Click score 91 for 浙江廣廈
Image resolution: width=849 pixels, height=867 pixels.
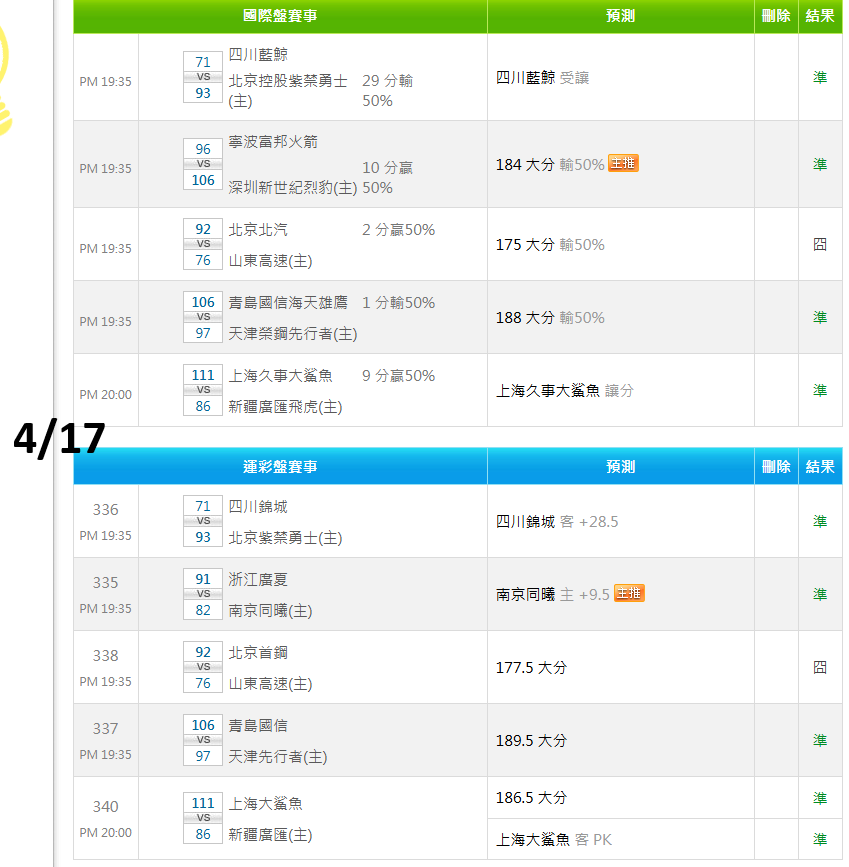pos(203,579)
